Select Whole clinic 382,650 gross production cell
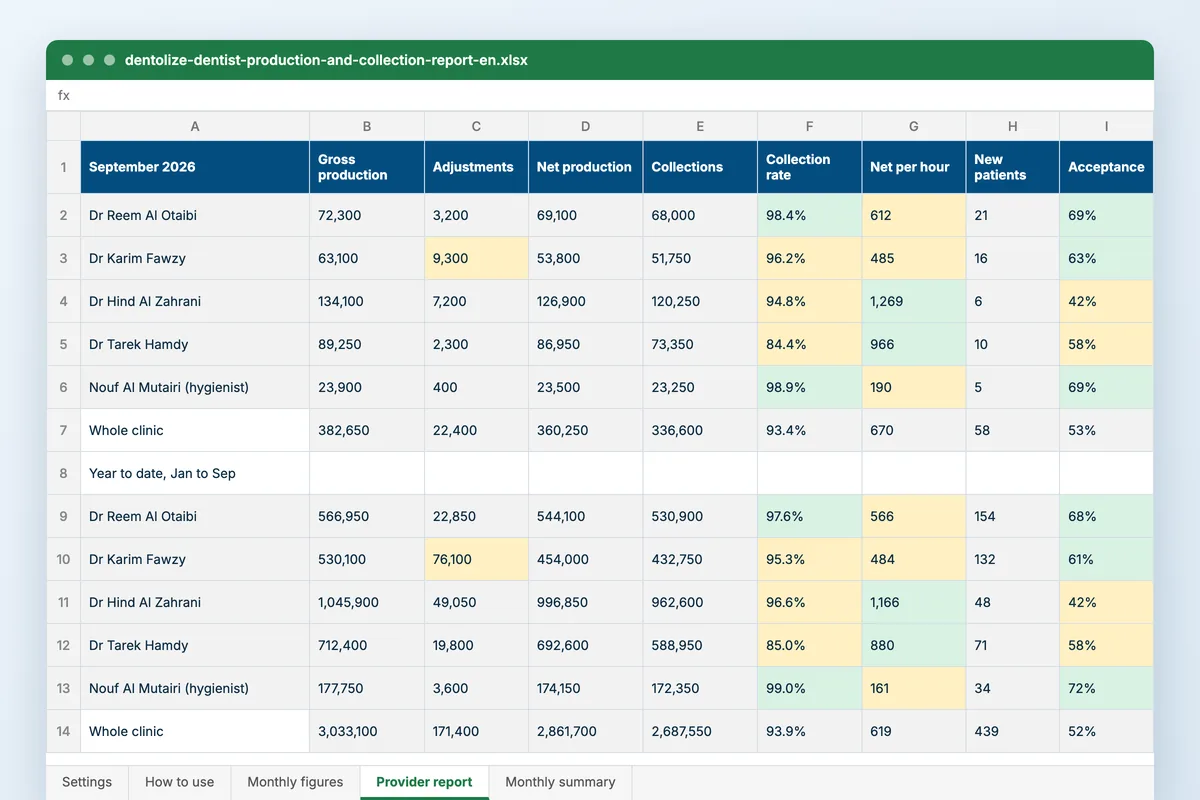The image size is (1200, 800). click(367, 430)
